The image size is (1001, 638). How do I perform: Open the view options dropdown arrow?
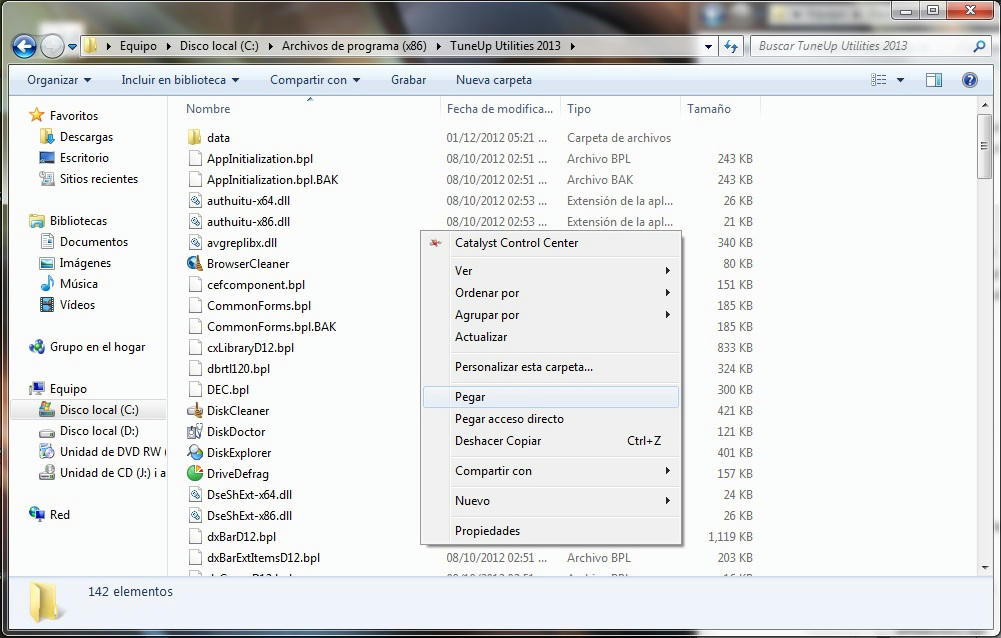(900, 80)
